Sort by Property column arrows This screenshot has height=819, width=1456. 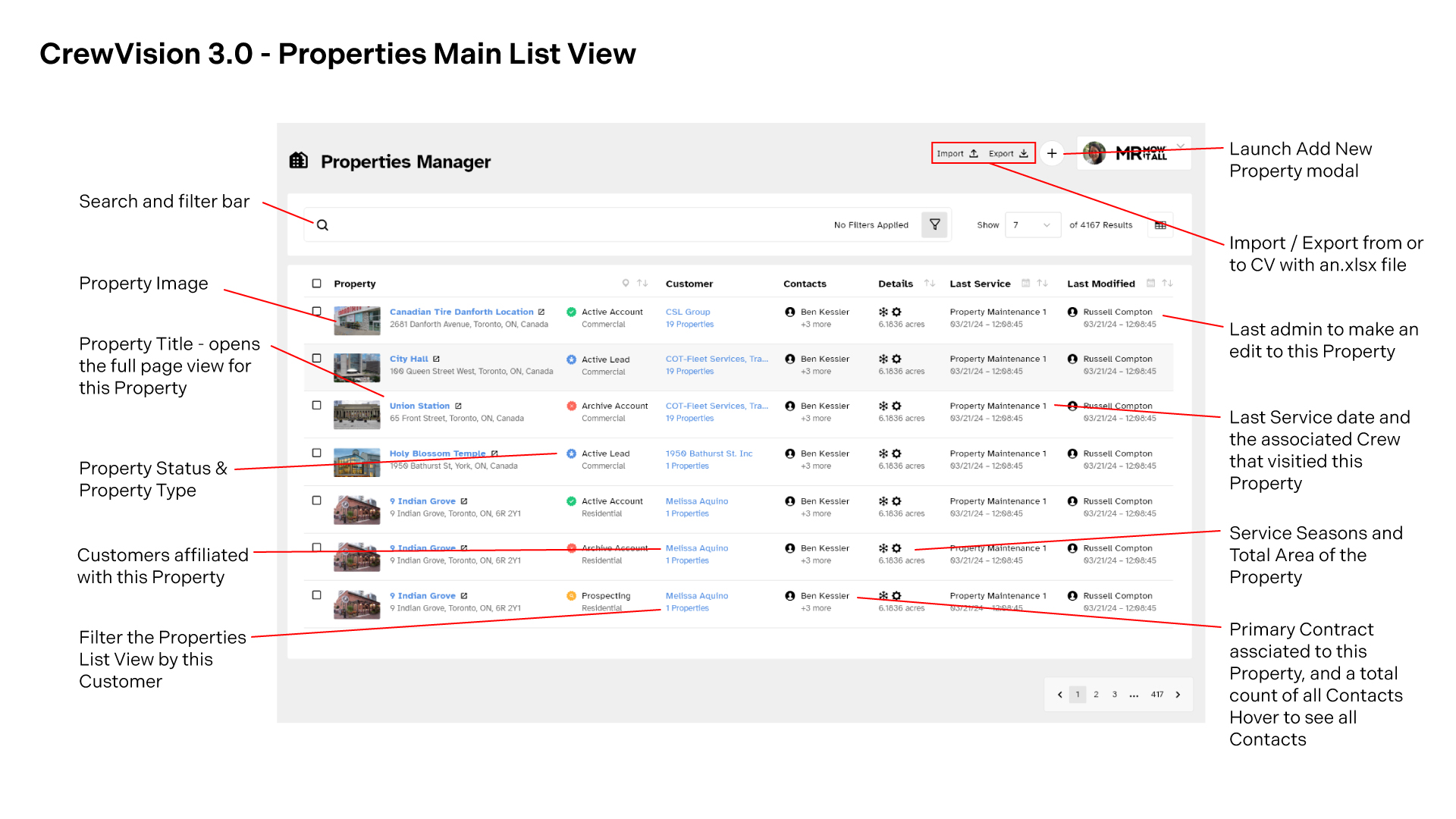642,283
